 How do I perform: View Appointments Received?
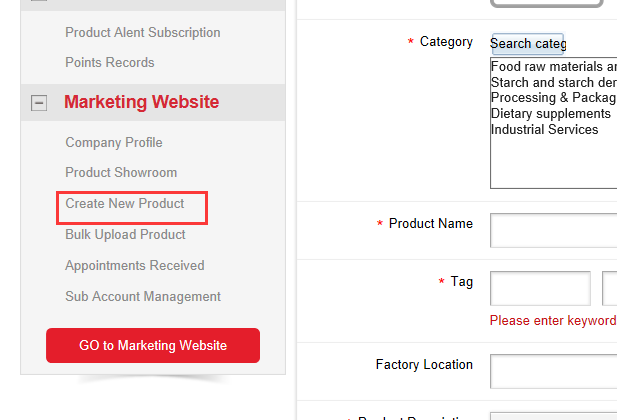pyautogui.click(x=135, y=265)
